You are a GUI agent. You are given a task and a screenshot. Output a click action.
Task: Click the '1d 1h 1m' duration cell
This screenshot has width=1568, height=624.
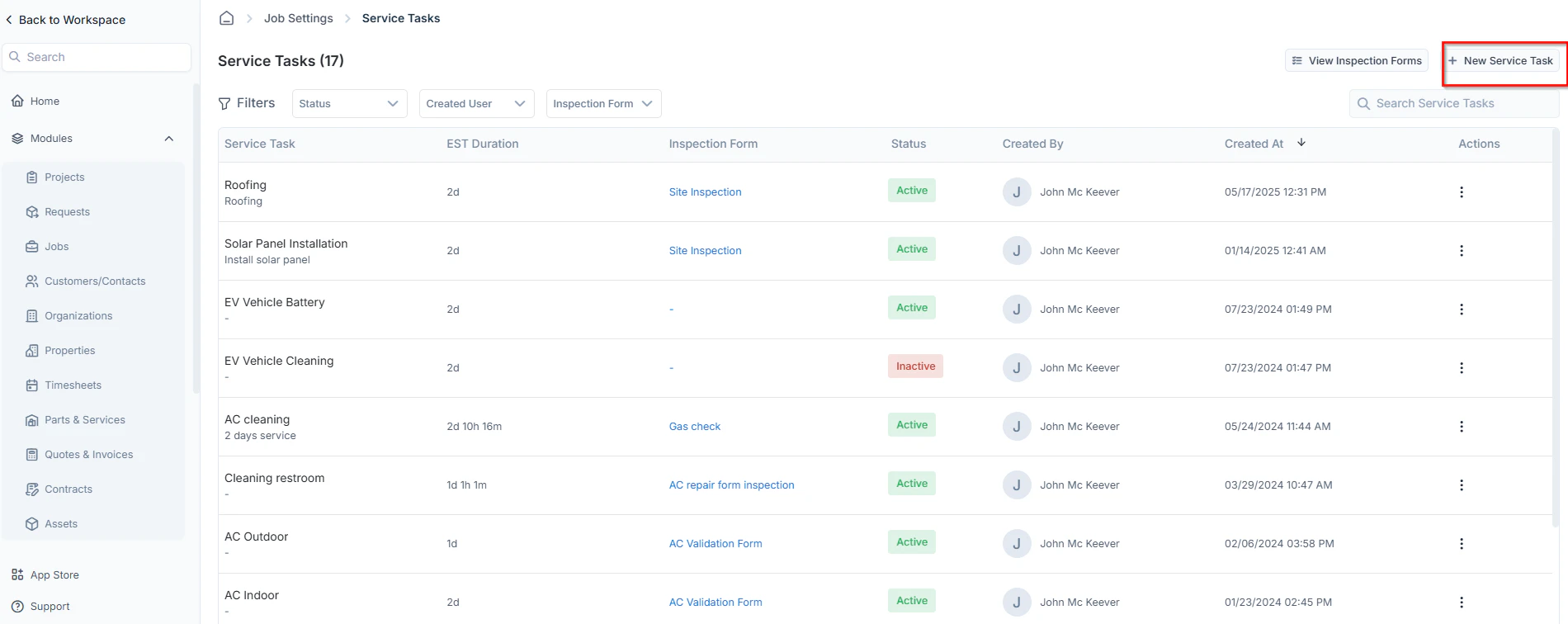pyautogui.click(x=467, y=485)
